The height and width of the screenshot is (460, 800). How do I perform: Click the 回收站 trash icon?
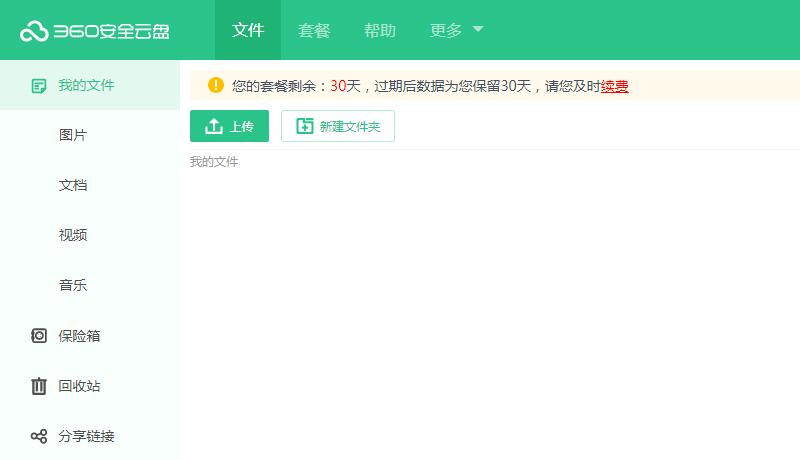pos(39,386)
